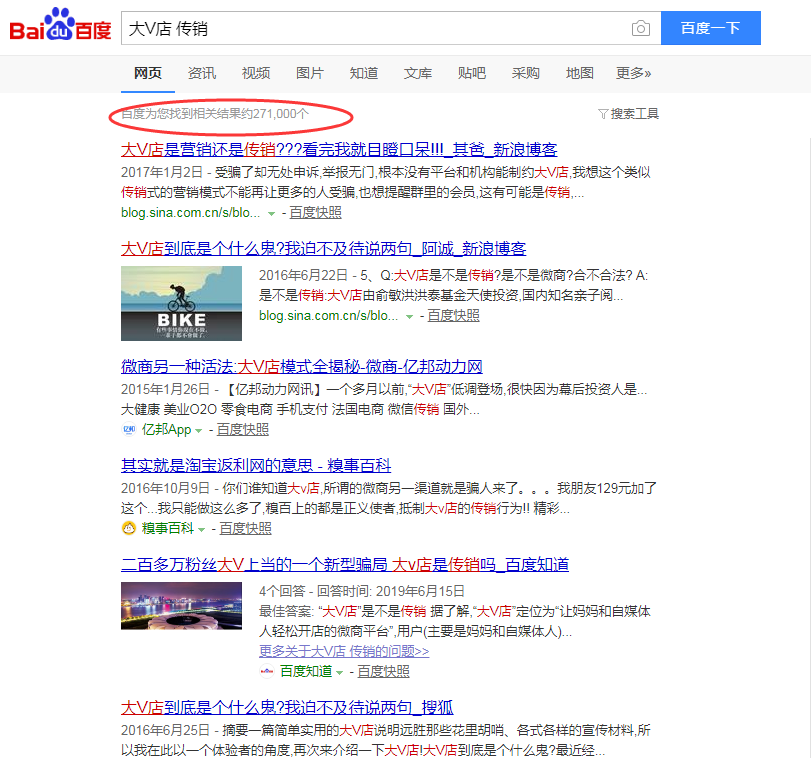Switch to the 资讯 tab

(x=202, y=73)
